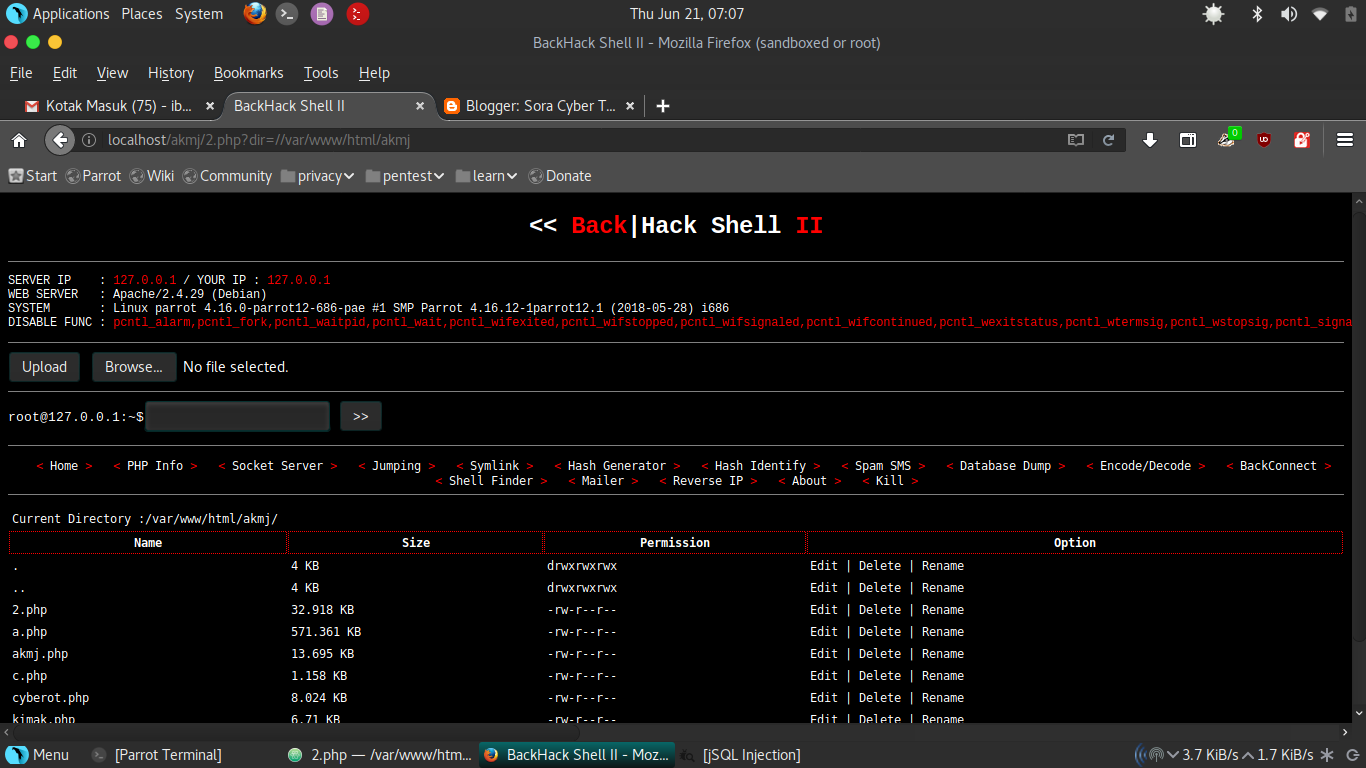
Task: Focus the address bar URL field
Action: [x=580, y=140]
